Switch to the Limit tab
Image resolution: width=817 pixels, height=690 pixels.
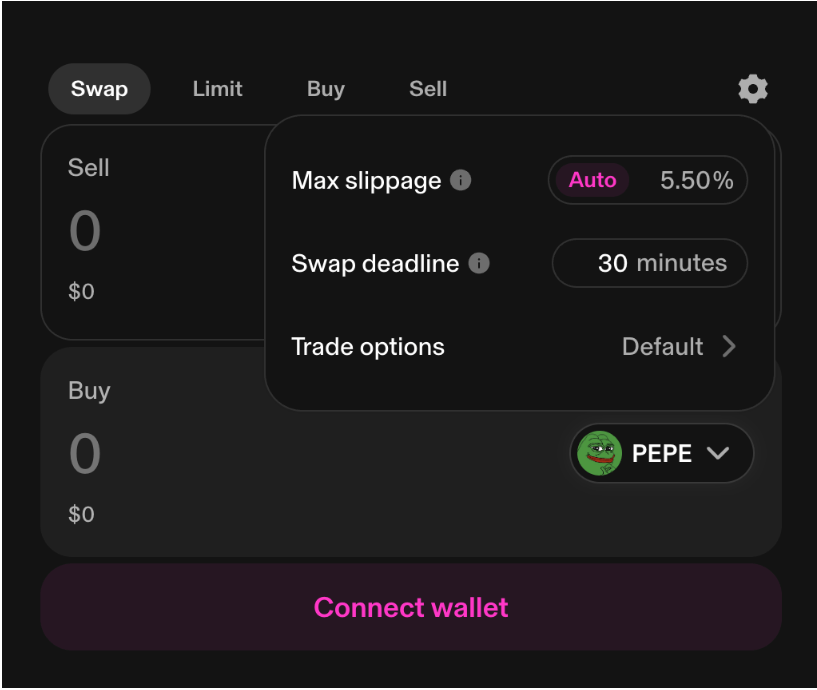[217, 89]
